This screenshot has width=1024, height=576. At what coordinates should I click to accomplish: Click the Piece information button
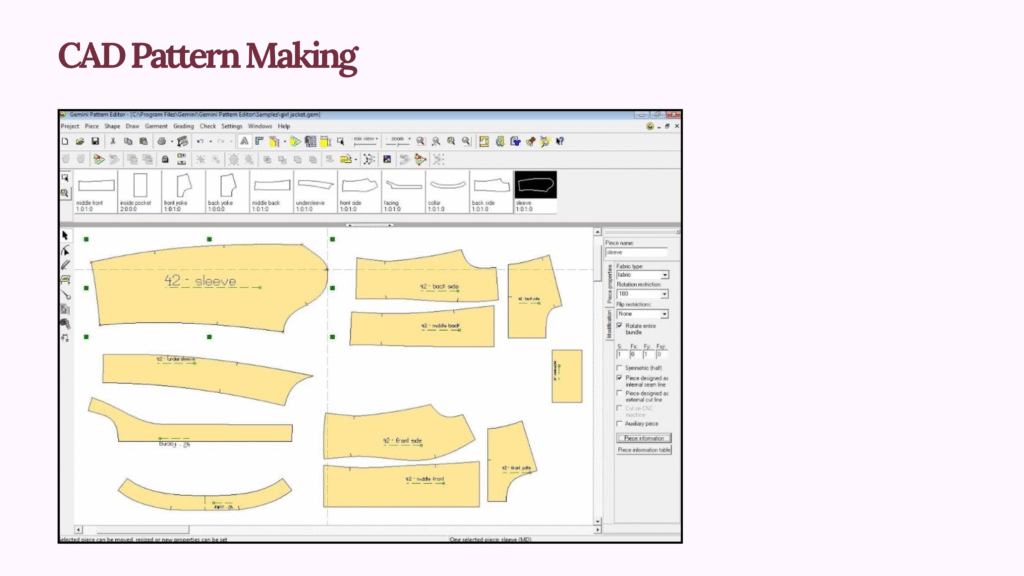coord(643,438)
